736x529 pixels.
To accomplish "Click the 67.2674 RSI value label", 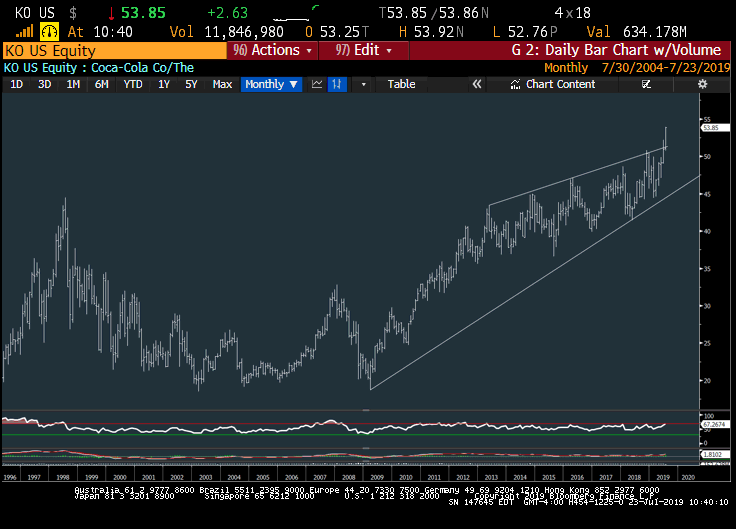I will coord(714,424).
